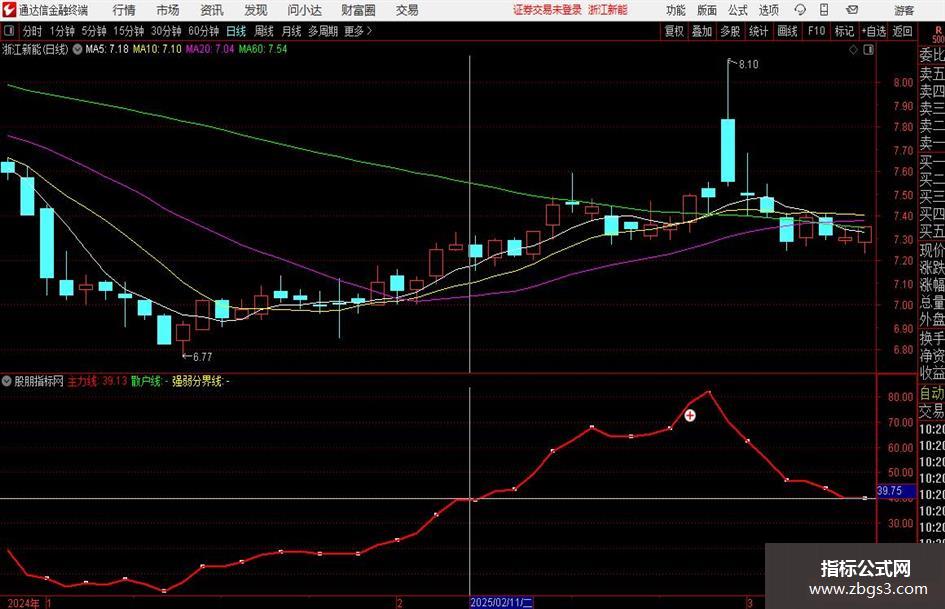
Task: Open the customer service headset icon
Action: point(800,10)
